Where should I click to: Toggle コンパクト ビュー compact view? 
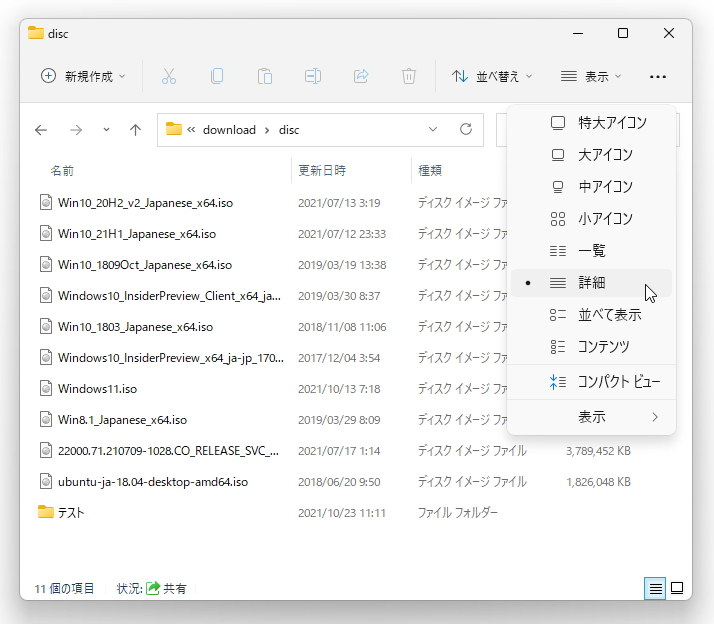coord(592,382)
